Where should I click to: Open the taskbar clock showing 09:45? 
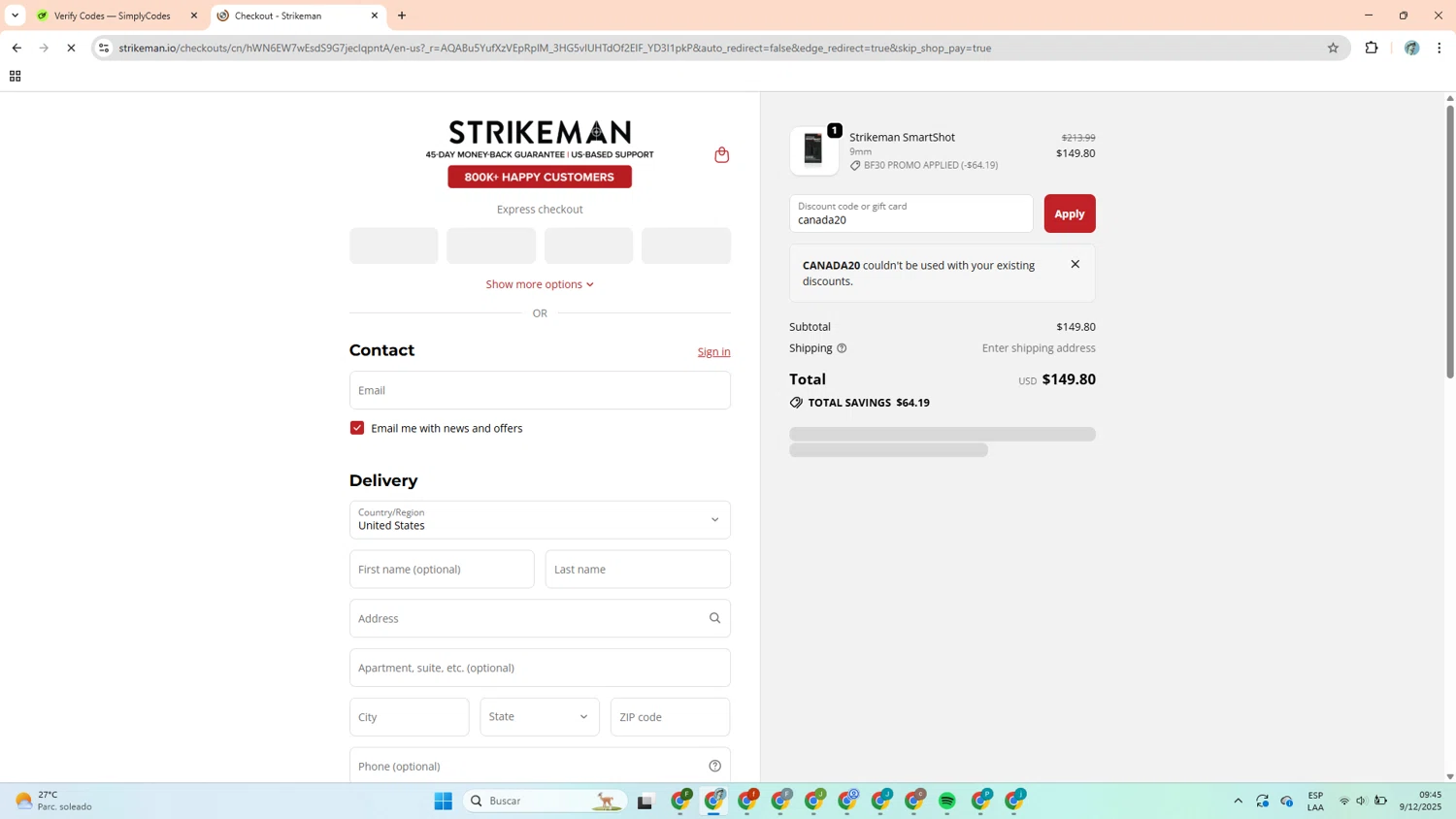[x=1421, y=801]
